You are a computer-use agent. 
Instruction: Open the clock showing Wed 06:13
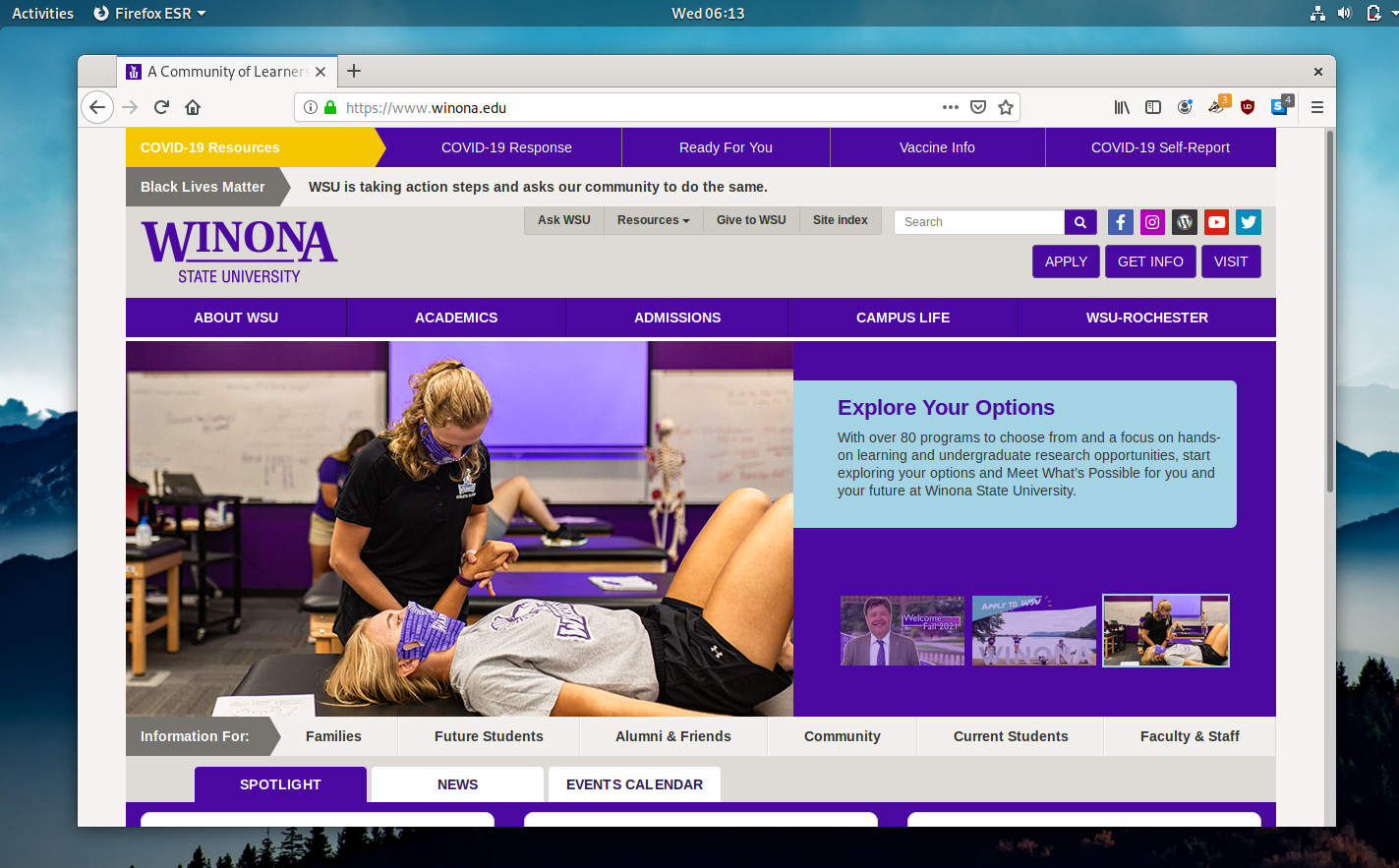[x=708, y=13]
